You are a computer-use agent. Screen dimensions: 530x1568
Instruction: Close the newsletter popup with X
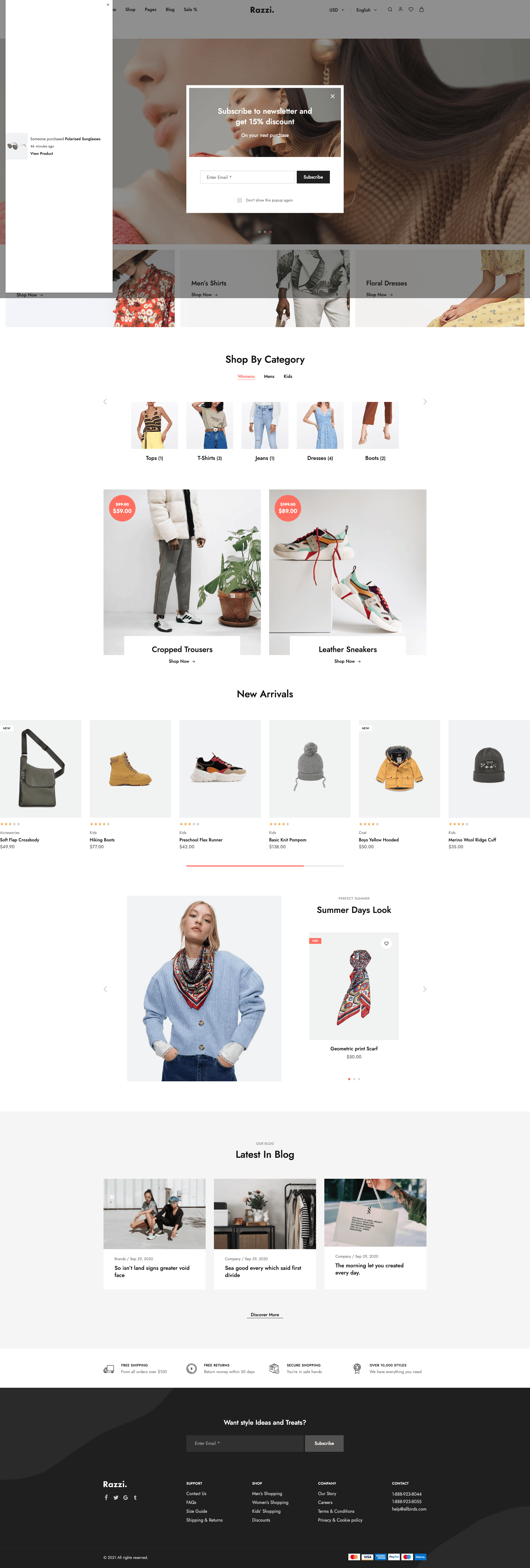tap(332, 96)
